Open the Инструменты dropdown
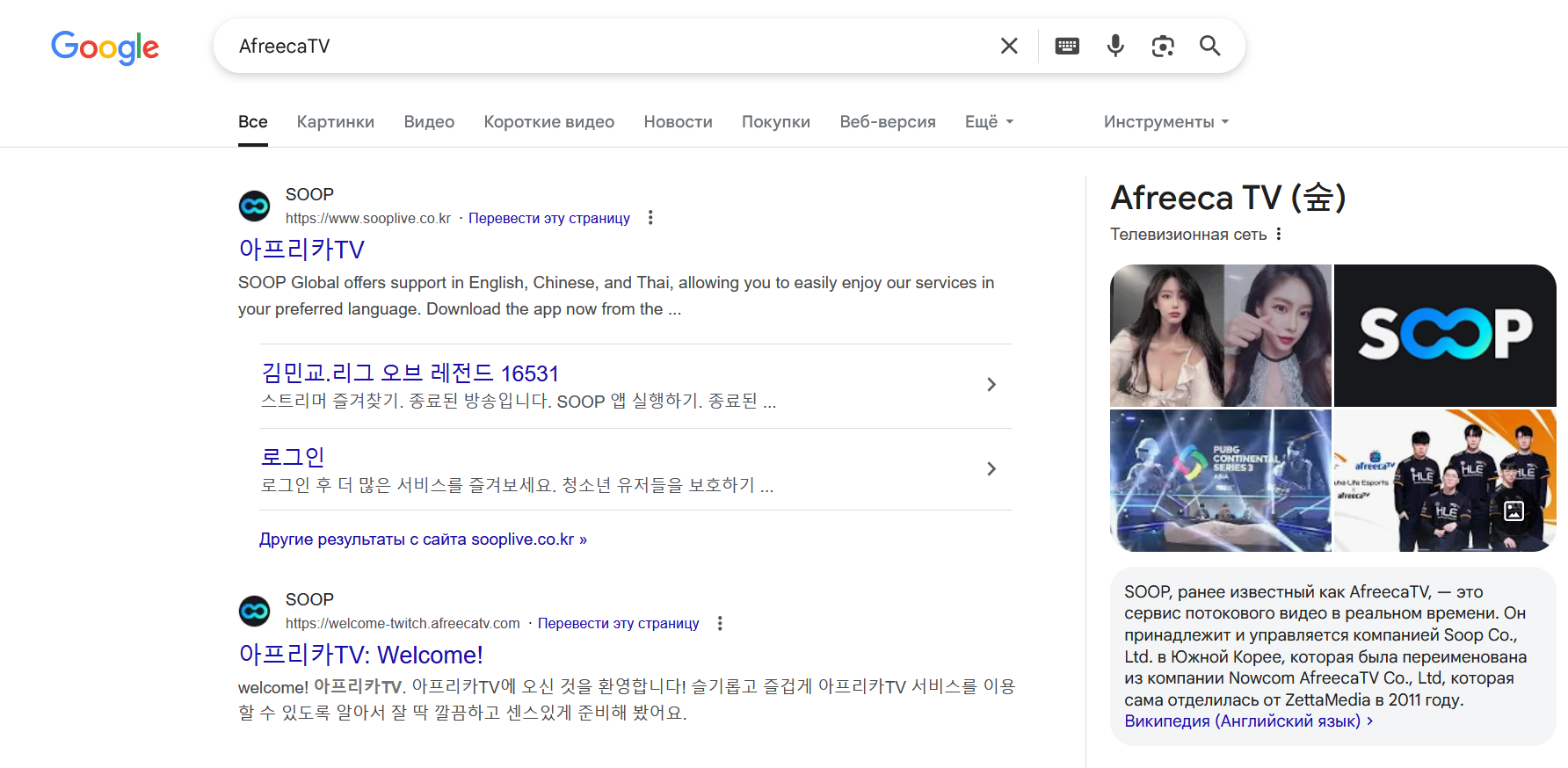 [x=1166, y=122]
